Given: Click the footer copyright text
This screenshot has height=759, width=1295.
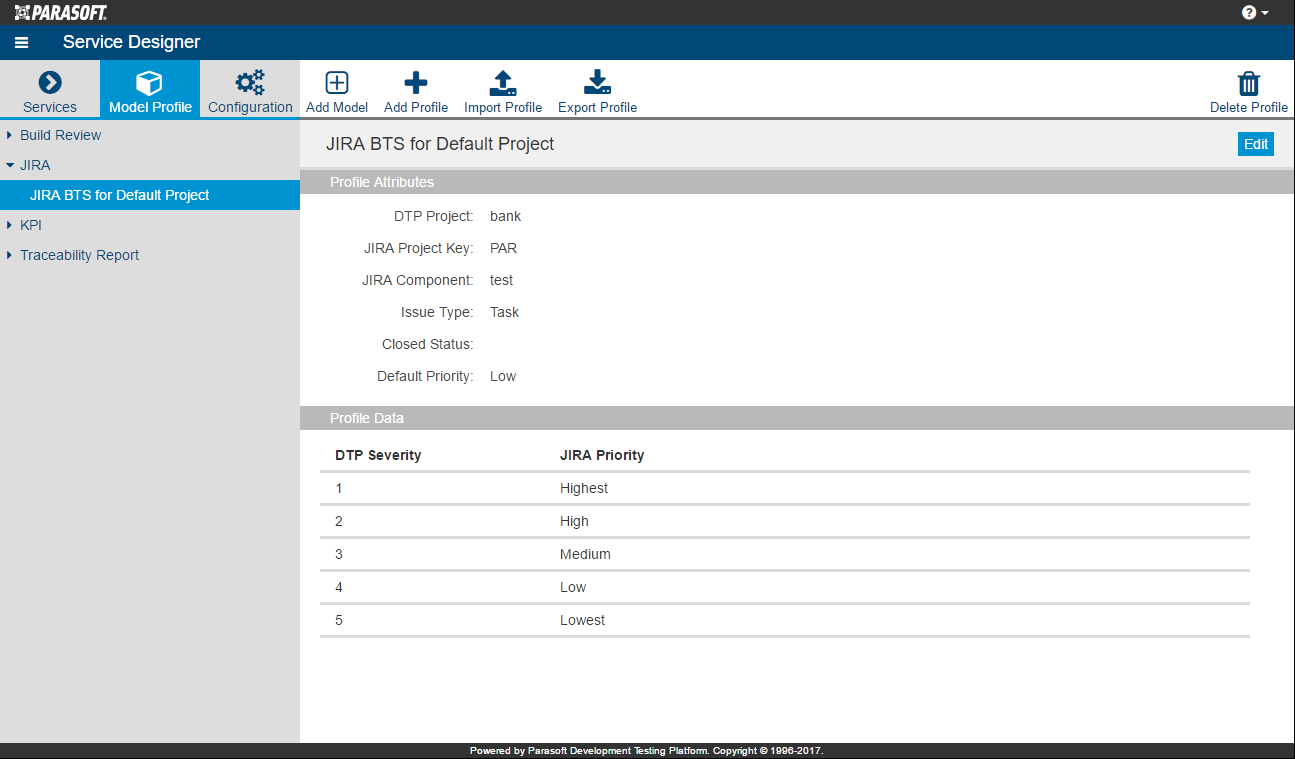Looking at the screenshot, I should click(x=647, y=751).
